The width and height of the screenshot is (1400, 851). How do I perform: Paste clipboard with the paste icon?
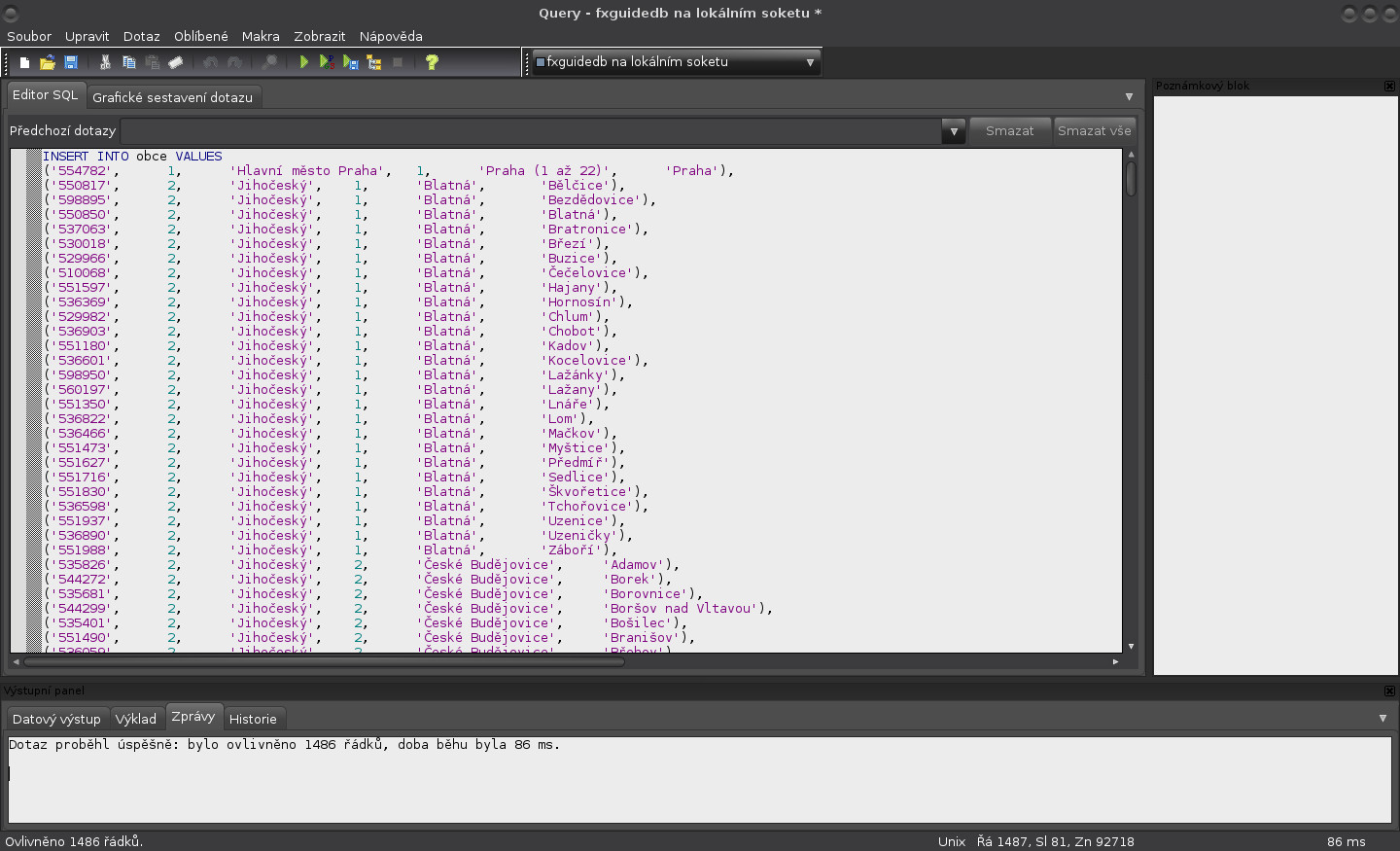(153, 62)
